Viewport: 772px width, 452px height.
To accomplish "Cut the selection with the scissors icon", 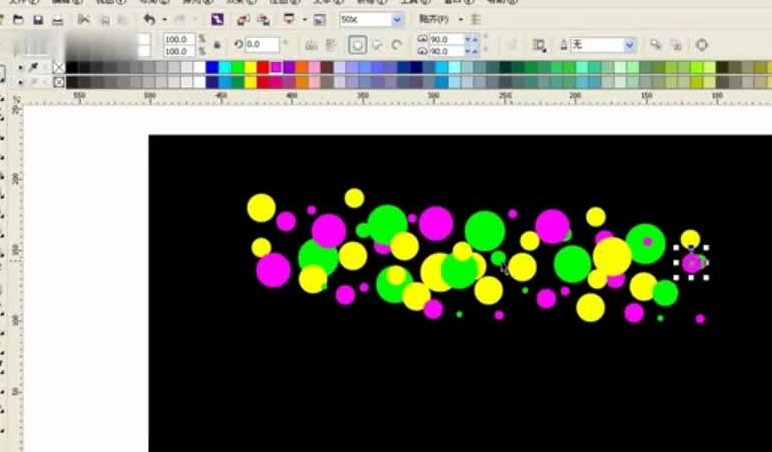I will (84, 20).
